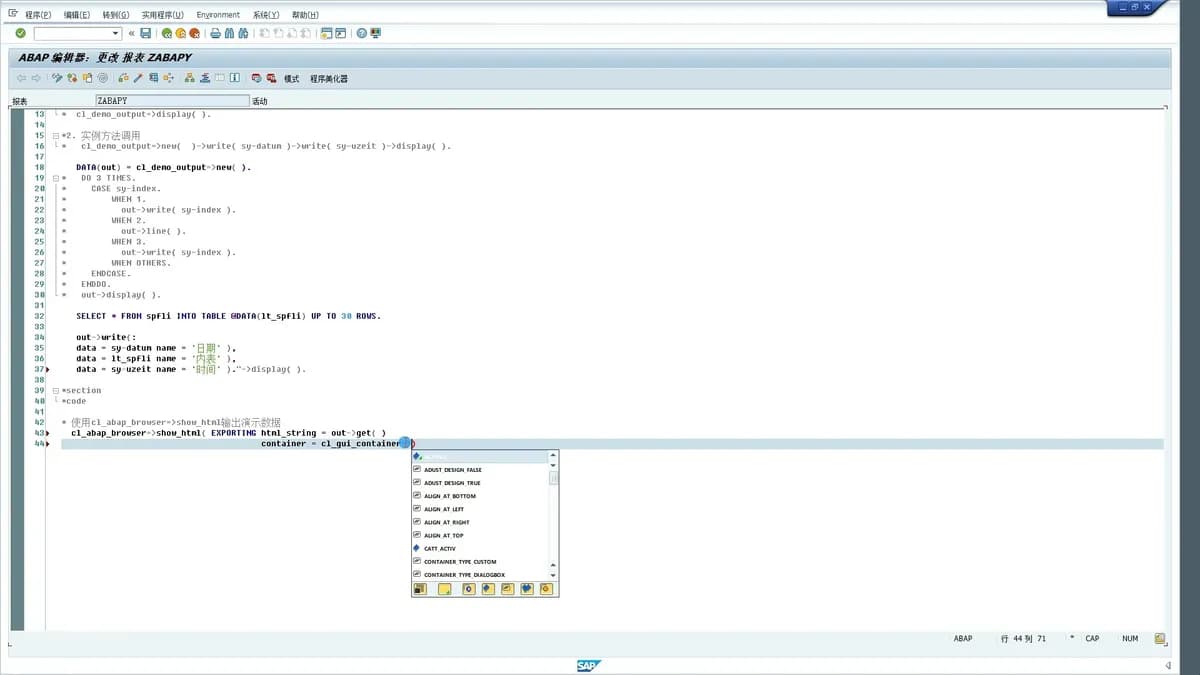Screen dimensions: 1200x675
Task: Click the 程序美化器 pretty printer button
Action: tap(329, 78)
